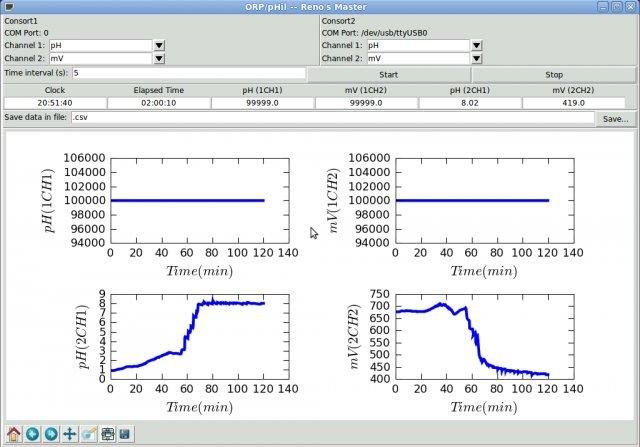Image resolution: width=640 pixels, height=447 pixels.
Task: Focus the Time interval (s) field
Action: (189, 73)
